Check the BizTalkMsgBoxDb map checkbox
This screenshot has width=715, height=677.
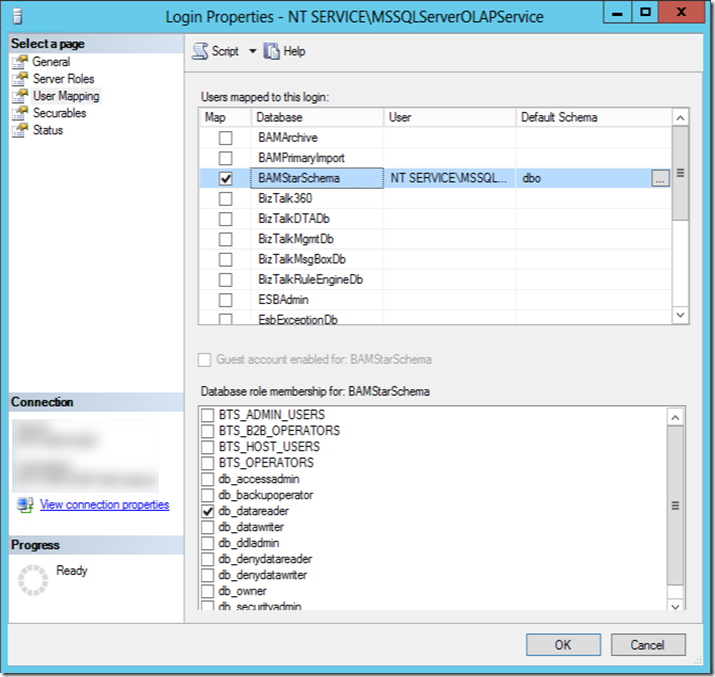[225, 259]
